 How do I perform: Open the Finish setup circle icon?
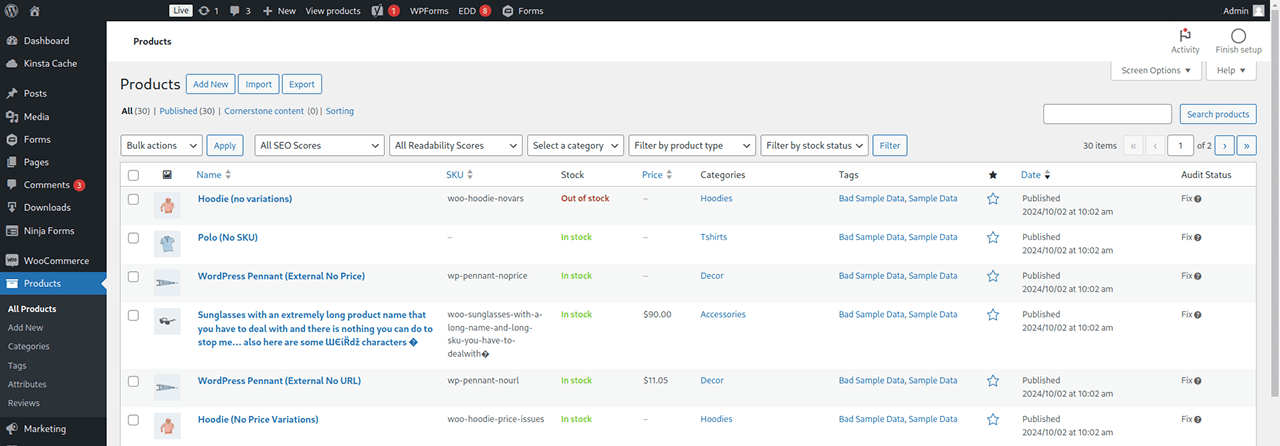tap(1238, 35)
